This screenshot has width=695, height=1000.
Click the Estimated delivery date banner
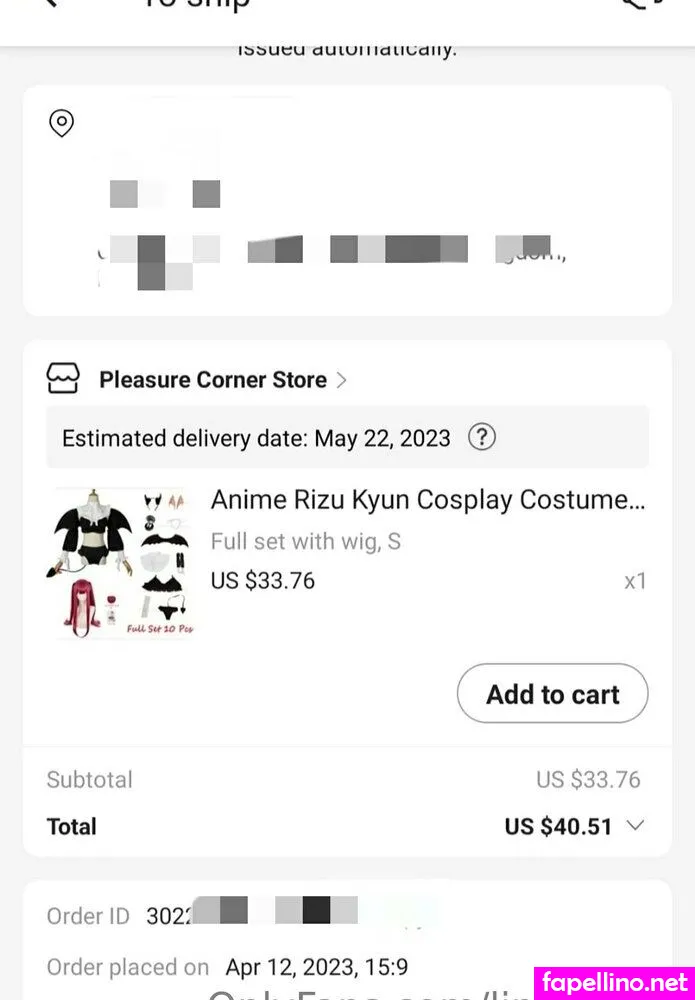(x=256, y=438)
